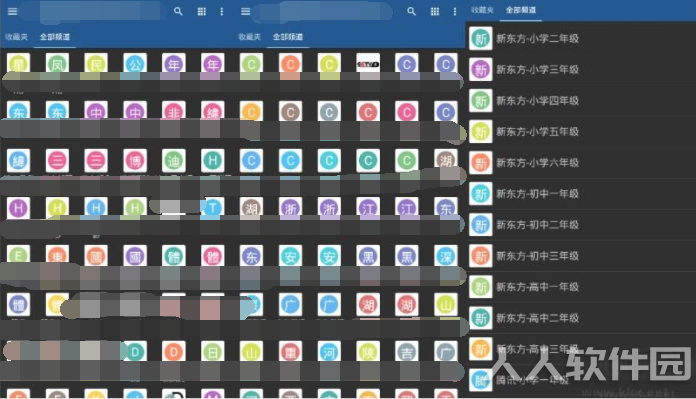Image resolution: width=696 pixels, height=399 pixels.
Task: Open the teal D channel icon
Action: coord(135,352)
